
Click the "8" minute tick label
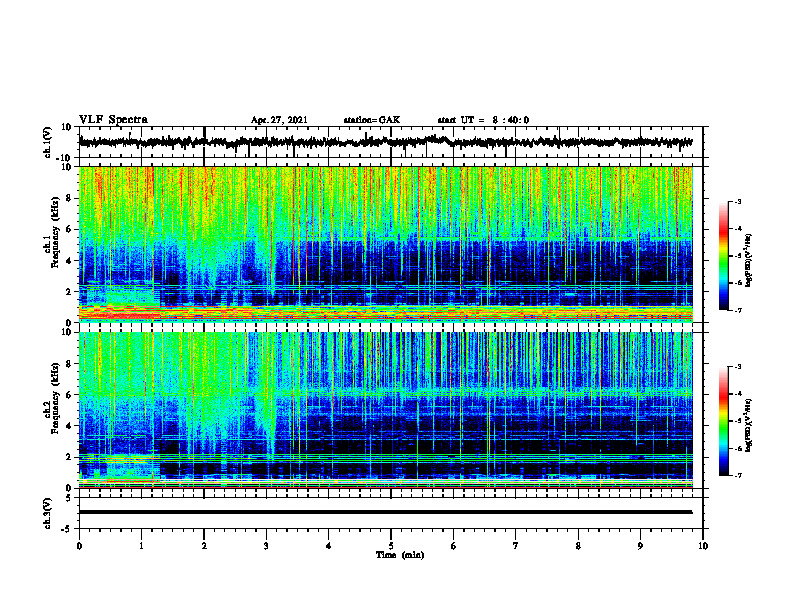[x=578, y=546]
